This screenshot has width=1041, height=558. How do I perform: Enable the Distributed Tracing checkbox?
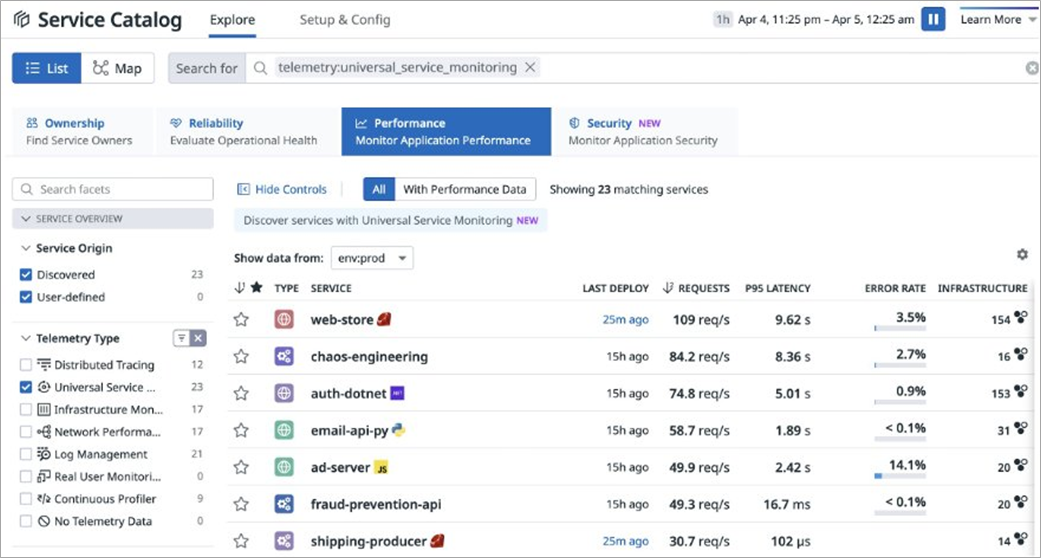click(26, 365)
